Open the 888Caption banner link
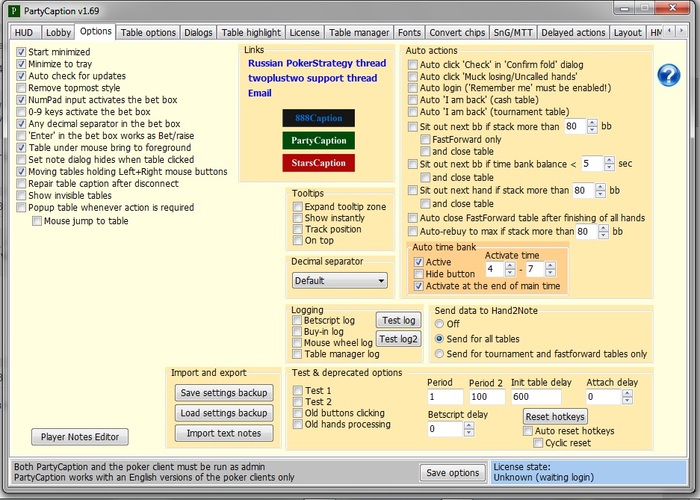700x500 pixels. click(318, 118)
